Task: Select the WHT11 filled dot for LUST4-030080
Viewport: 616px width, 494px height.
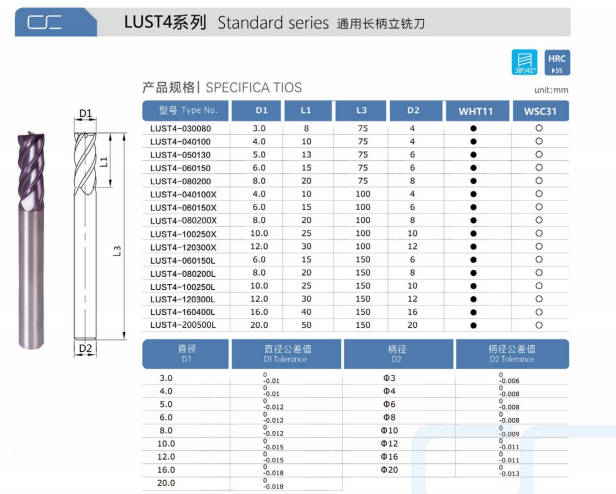Action: pos(474,129)
